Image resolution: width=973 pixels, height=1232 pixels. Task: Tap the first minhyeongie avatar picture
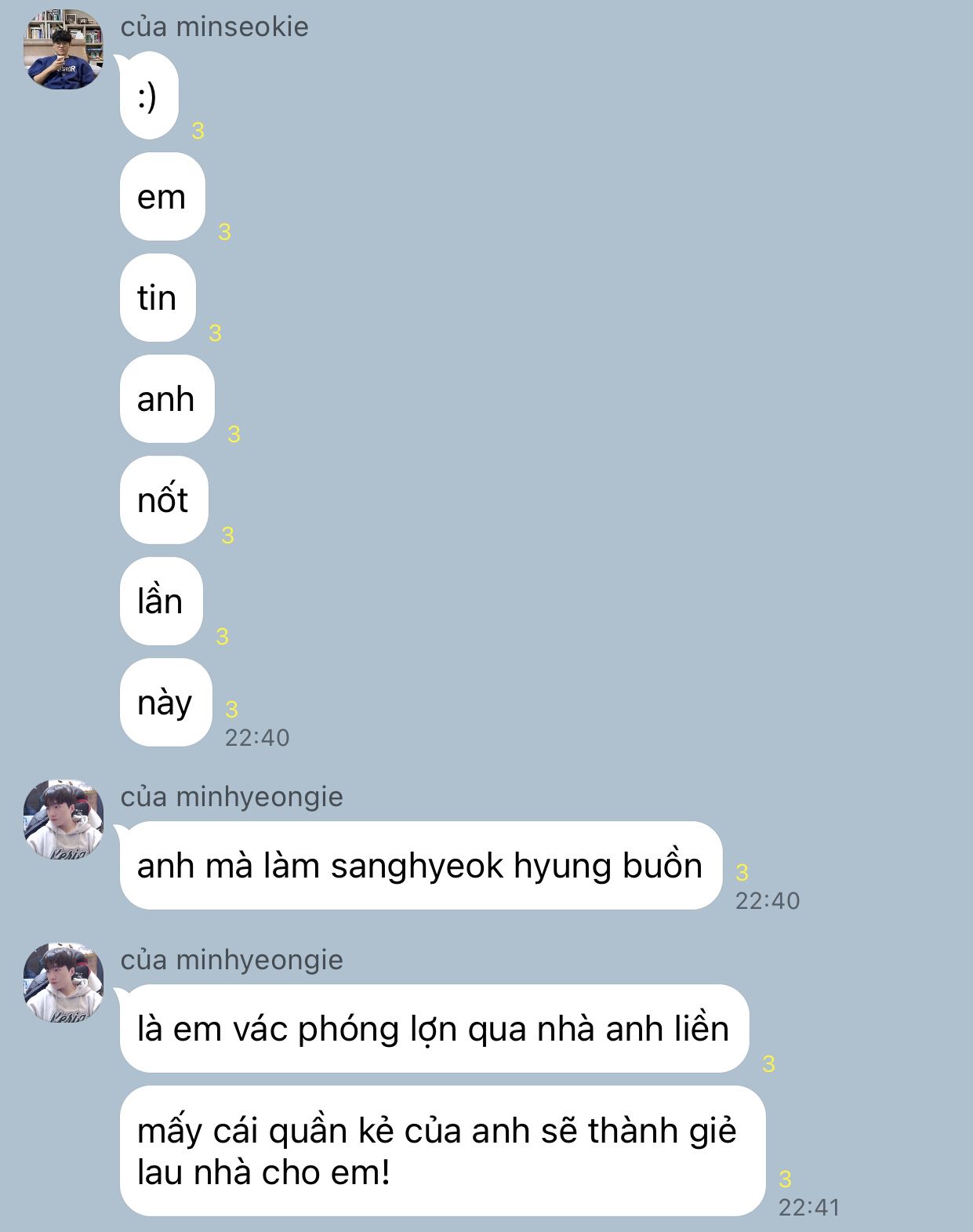pyautogui.click(x=64, y=820)
